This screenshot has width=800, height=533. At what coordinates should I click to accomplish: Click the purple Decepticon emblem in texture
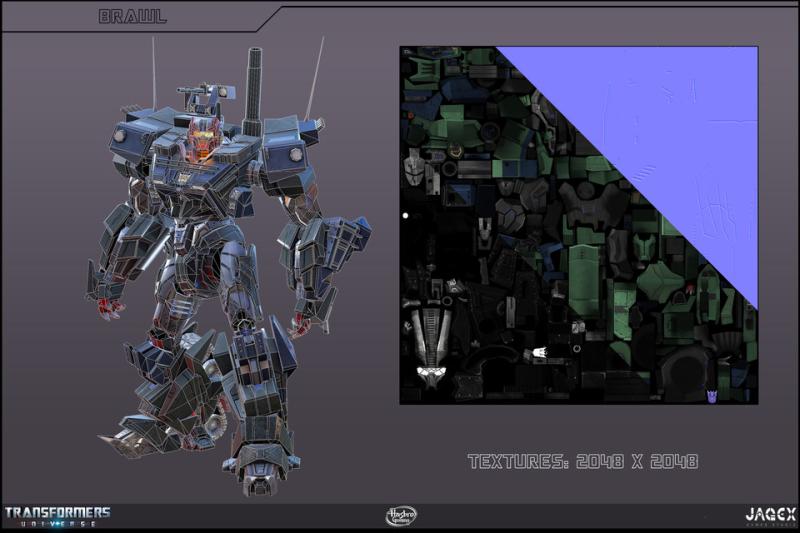click(x=711, y=395)
